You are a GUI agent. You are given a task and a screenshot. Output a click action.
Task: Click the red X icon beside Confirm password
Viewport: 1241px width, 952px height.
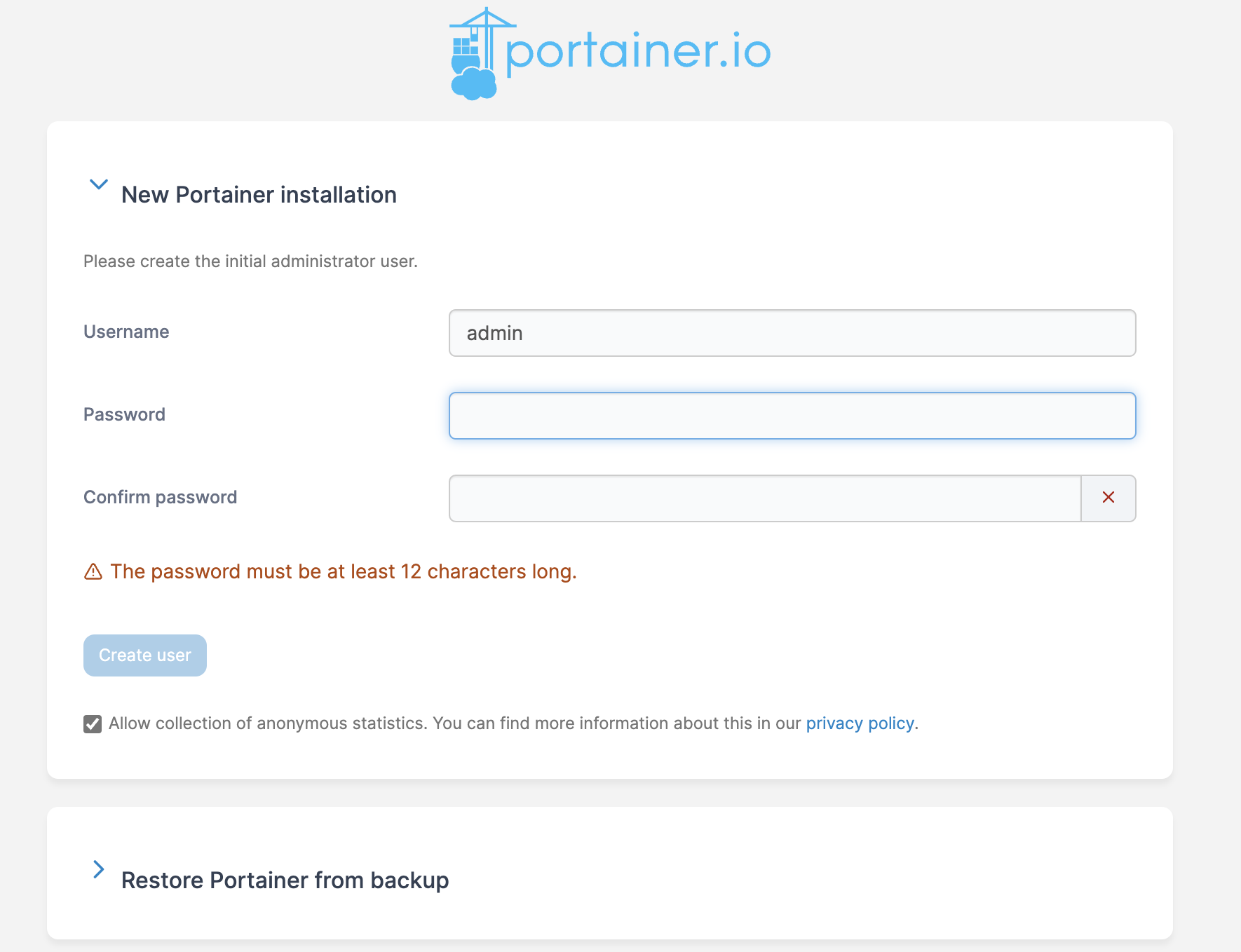click(x=1108, y=498)
